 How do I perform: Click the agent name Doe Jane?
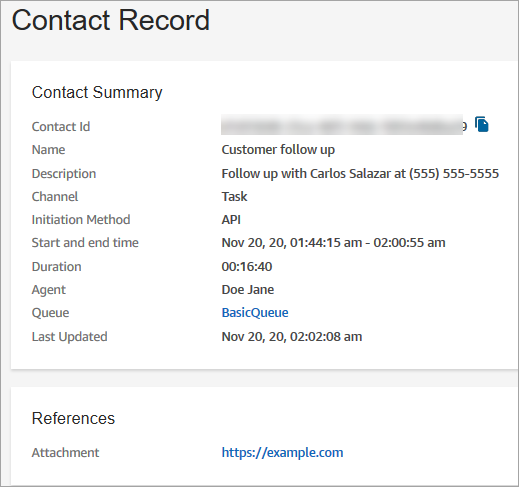tap(248, 290)
